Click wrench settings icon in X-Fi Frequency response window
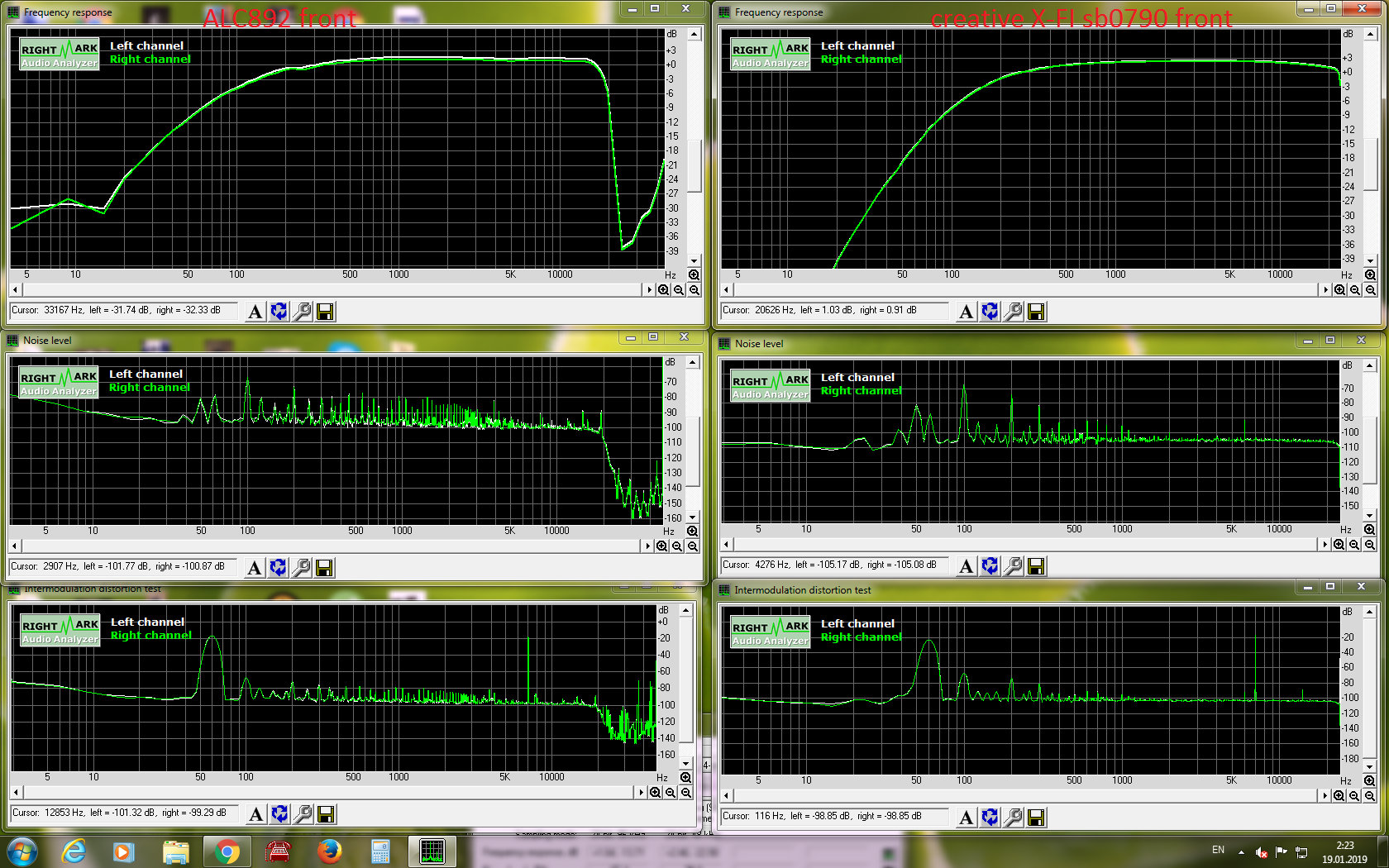 pyautogui.click(x=1013, y=312)
